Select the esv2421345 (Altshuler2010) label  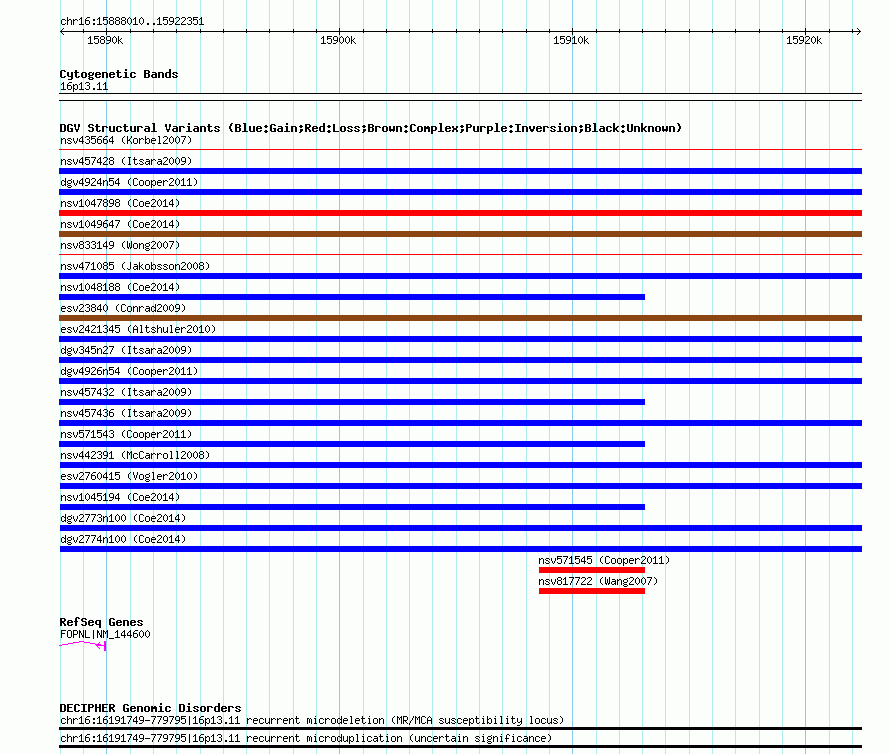click(138, 329)
